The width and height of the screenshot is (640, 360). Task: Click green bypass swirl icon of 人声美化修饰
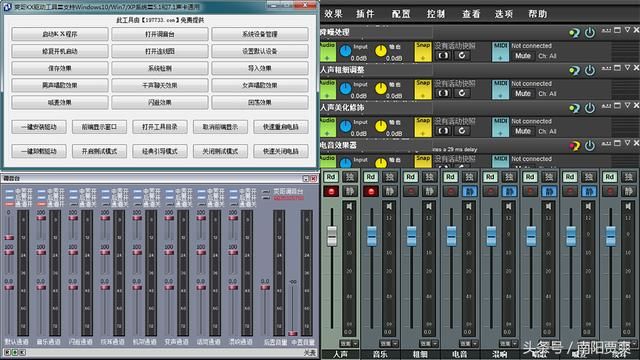click(x=575, y=108)
